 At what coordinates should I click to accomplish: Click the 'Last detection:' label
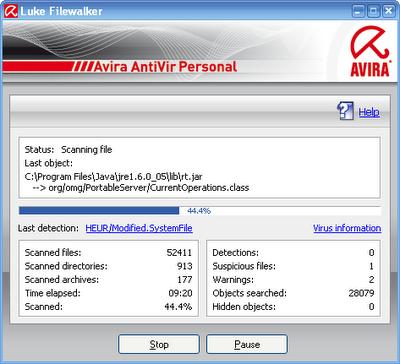coord(48,228)
